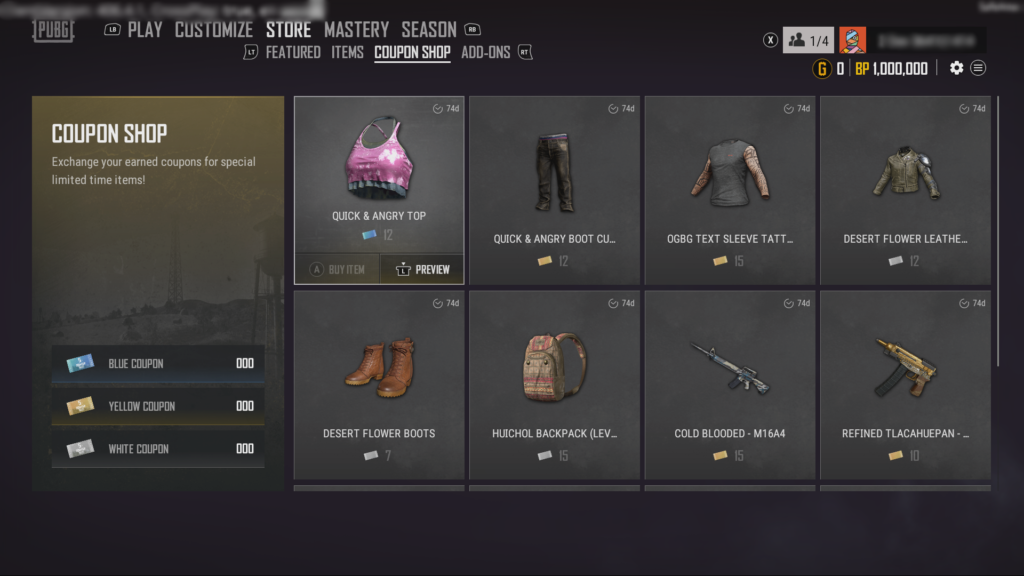Select the Blue Coupon row
Screen dimensions: 1024x576
click(x=158, y=363)
